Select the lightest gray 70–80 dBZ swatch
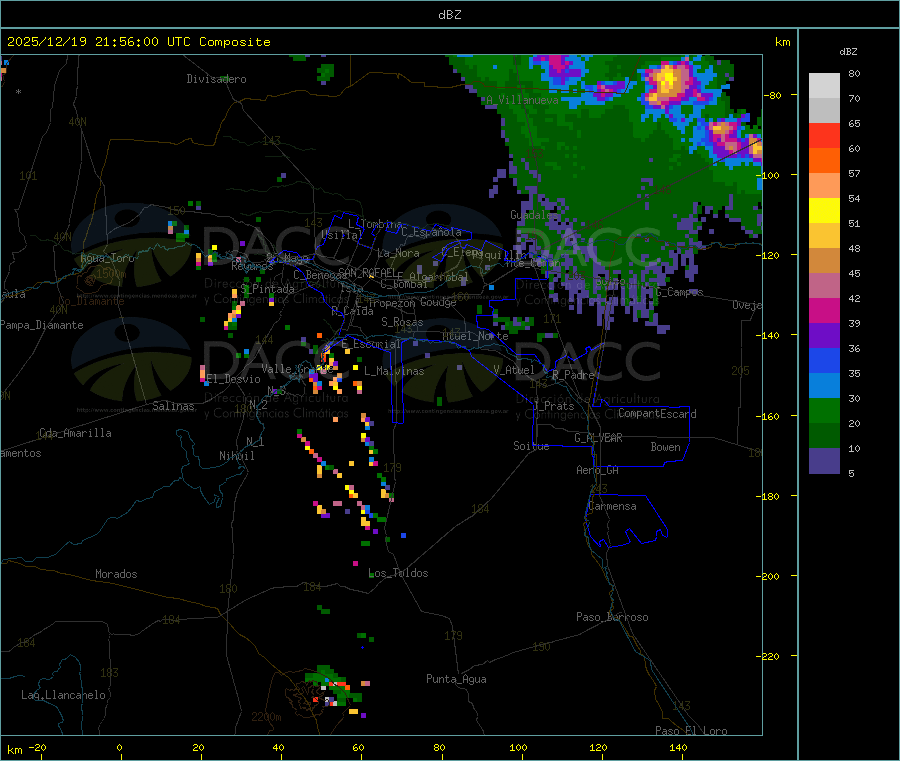This screenshot has width=900, height=761. [x=824, y=86]
